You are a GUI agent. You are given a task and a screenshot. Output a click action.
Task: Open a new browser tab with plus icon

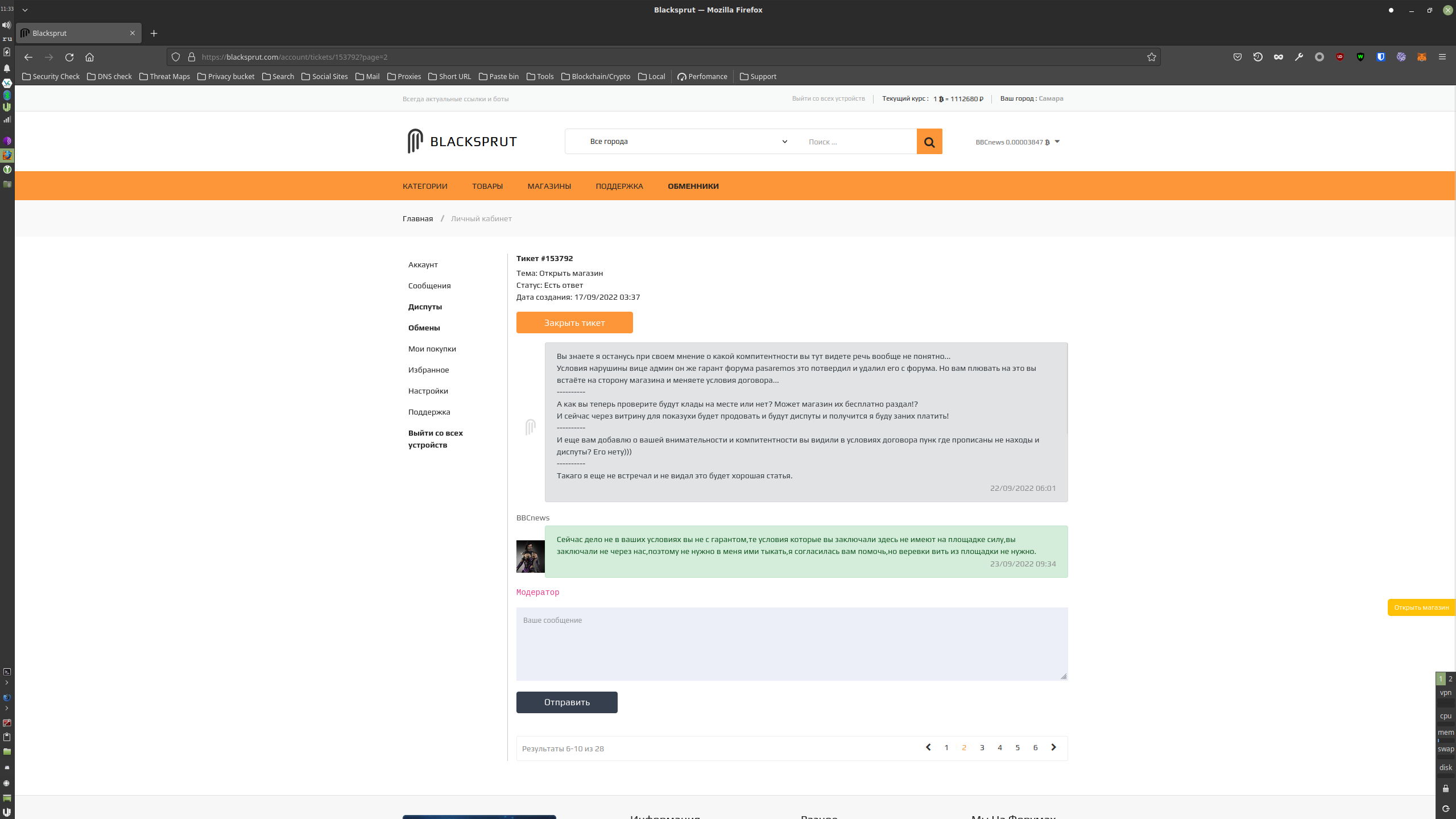[154, 33]
